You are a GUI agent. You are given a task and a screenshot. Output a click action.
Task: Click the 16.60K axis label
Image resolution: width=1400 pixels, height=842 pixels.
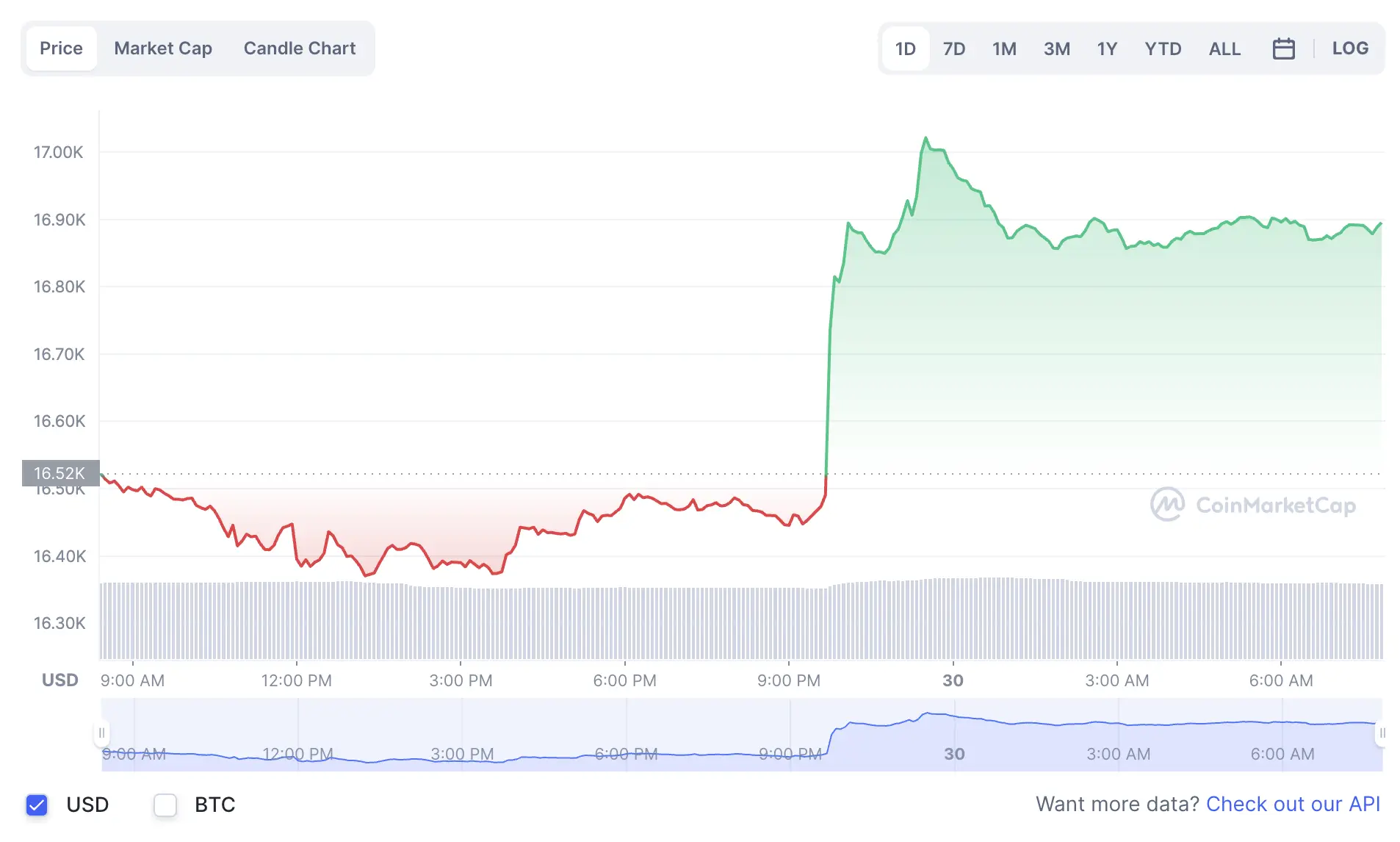point(59,421)
